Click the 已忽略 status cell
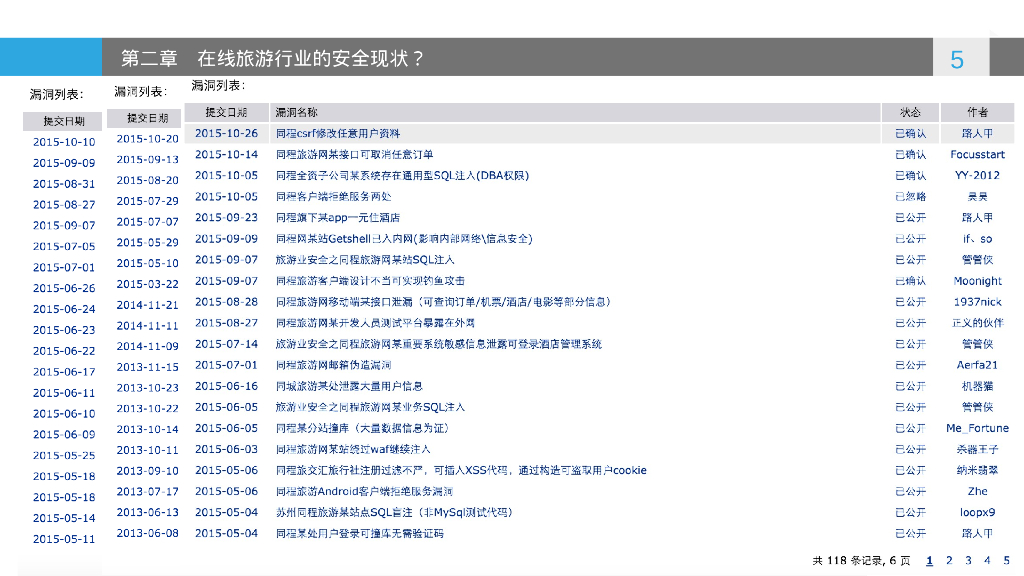This screenshot has width=1024, height=576. tap(910, 197)
